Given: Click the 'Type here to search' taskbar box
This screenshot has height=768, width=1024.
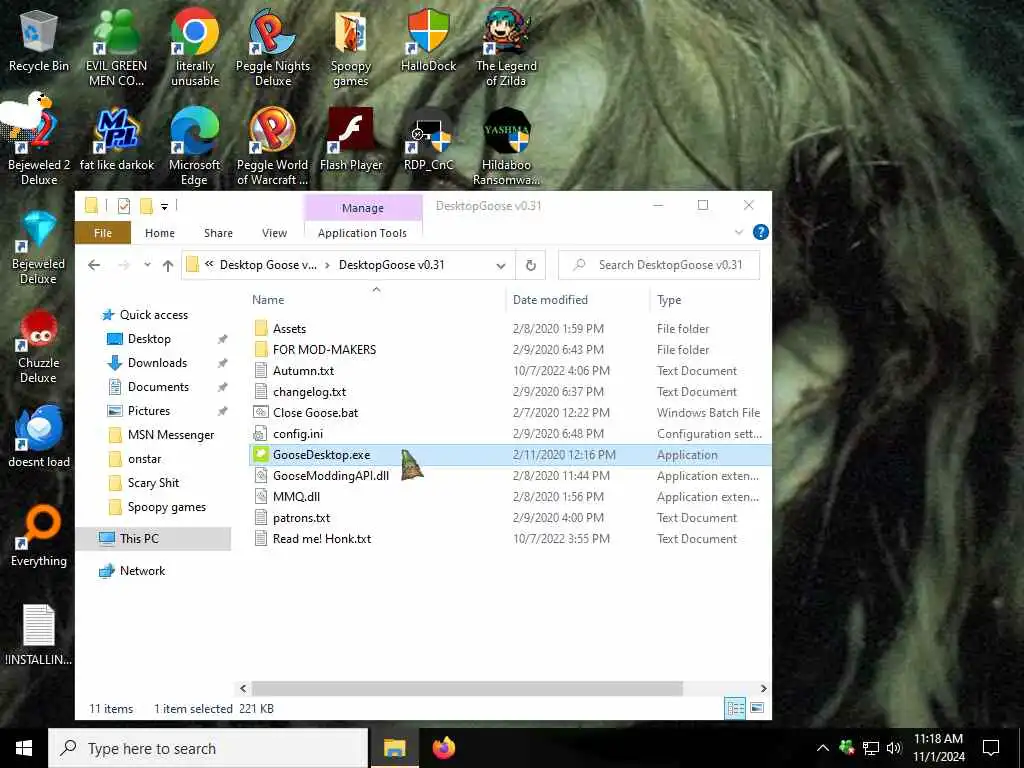Looking at the screenshot, I should (x=208, y=748).
